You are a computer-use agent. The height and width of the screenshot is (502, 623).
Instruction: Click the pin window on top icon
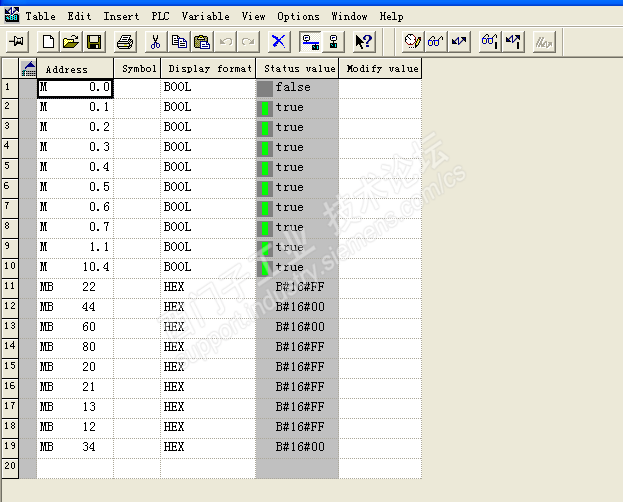click(x=17, y=41)
